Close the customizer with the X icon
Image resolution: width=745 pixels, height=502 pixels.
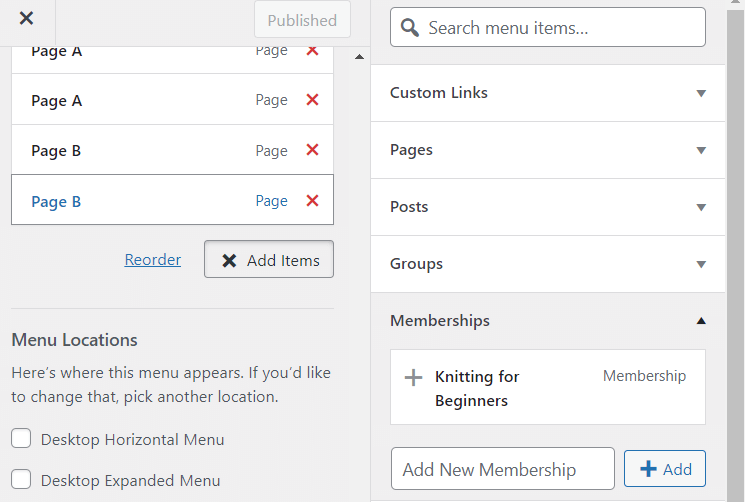click(x=26, y=19)
